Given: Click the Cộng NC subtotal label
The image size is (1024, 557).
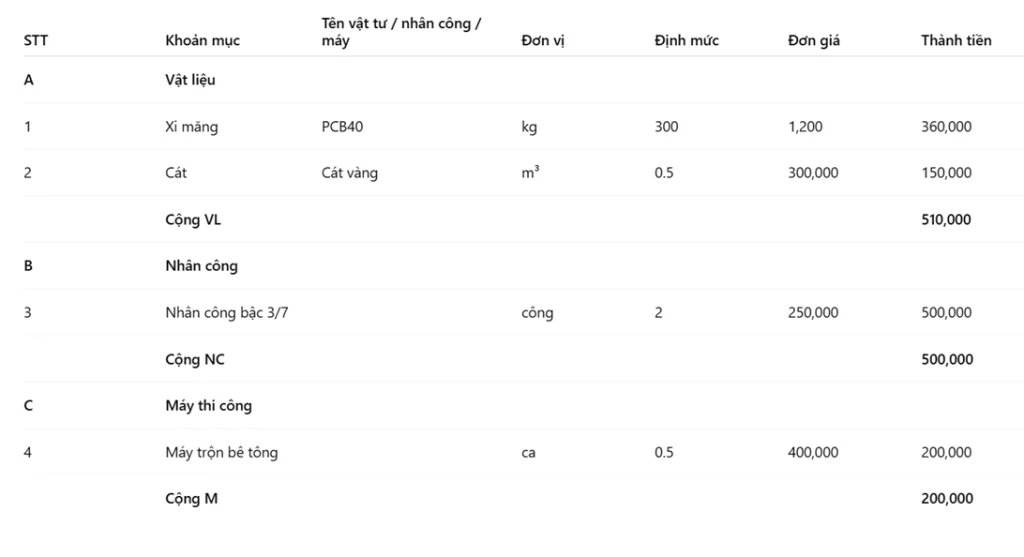Looking at the screenshot, I should coord(194,359).
